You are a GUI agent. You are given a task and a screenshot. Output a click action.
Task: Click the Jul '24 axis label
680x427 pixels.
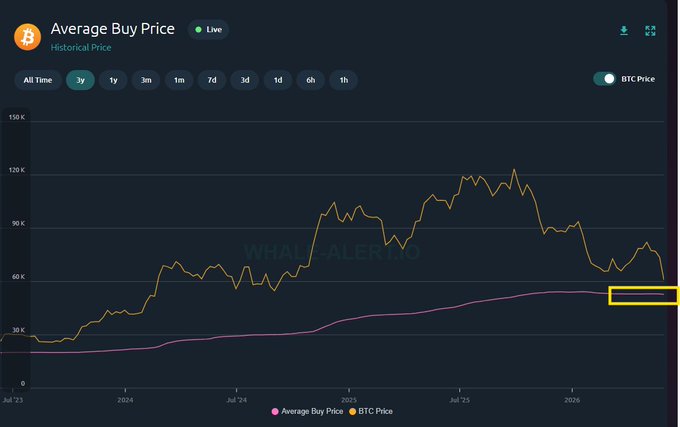tap(236, 400)
